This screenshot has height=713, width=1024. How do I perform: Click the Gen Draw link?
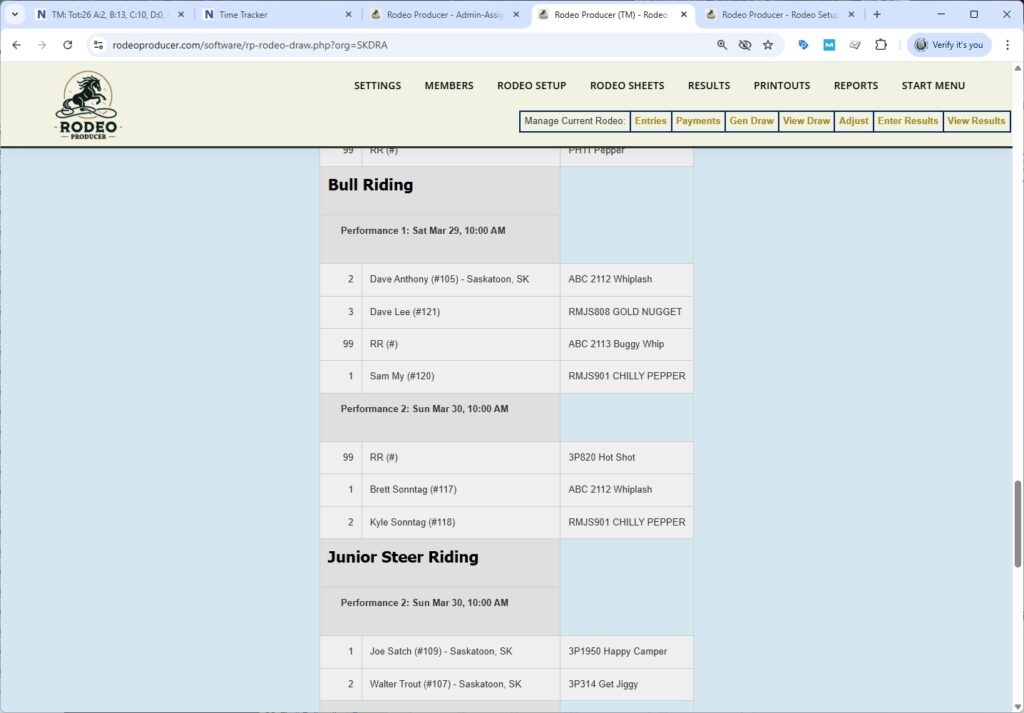coord(751,121)
